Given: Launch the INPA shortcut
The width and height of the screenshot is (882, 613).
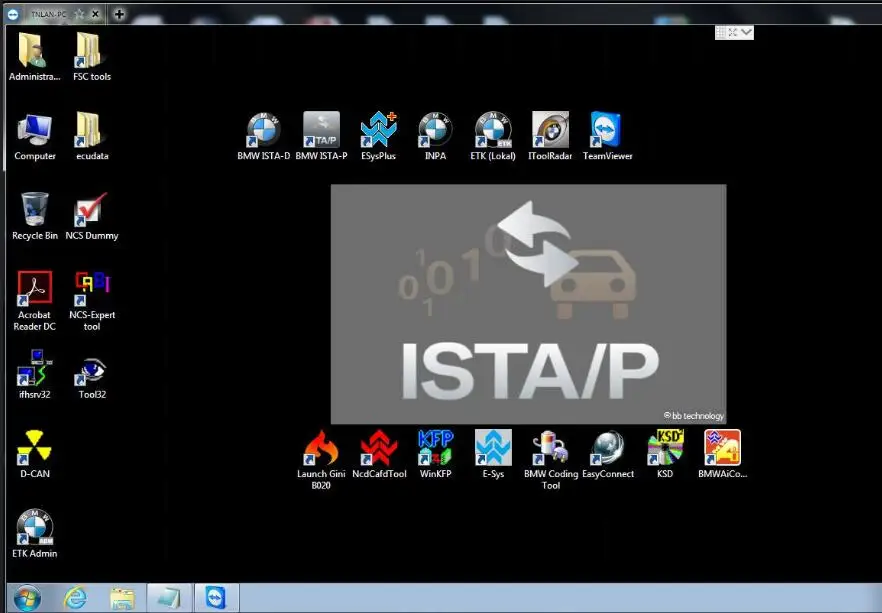Looking at the screenshot, I should (435, 137).
